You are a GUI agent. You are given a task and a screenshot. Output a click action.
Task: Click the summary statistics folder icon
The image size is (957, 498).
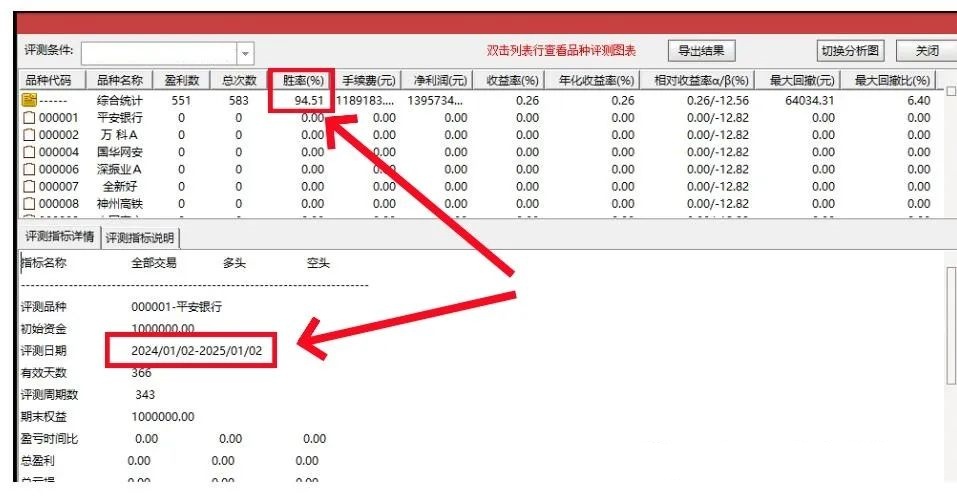(29, 100)
